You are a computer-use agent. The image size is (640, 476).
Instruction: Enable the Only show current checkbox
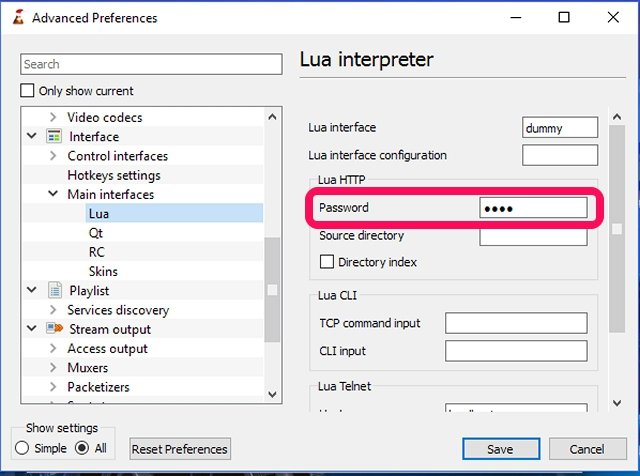point(28,91)
